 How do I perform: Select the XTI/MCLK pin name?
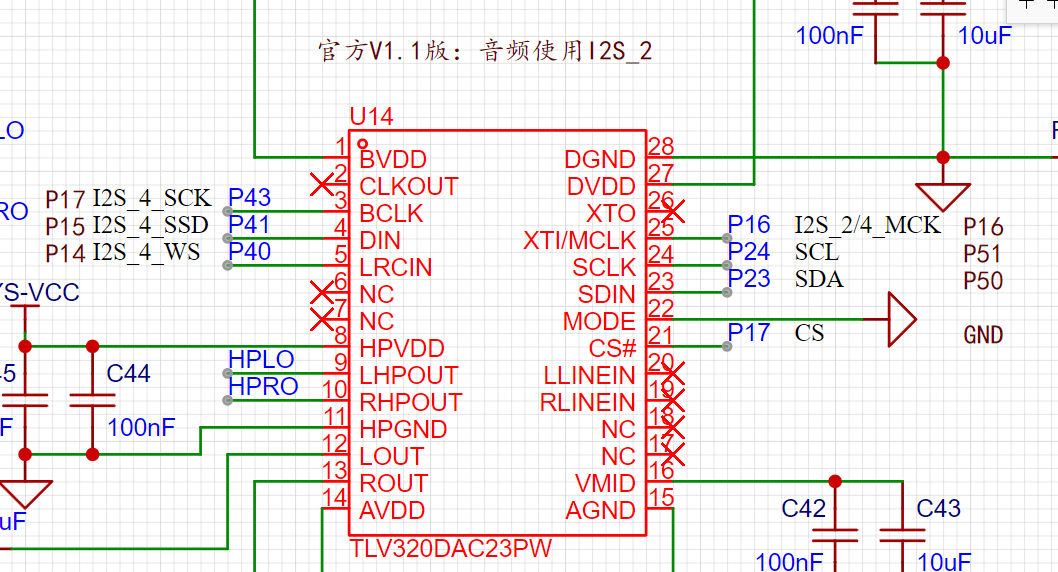click(580, 240)
